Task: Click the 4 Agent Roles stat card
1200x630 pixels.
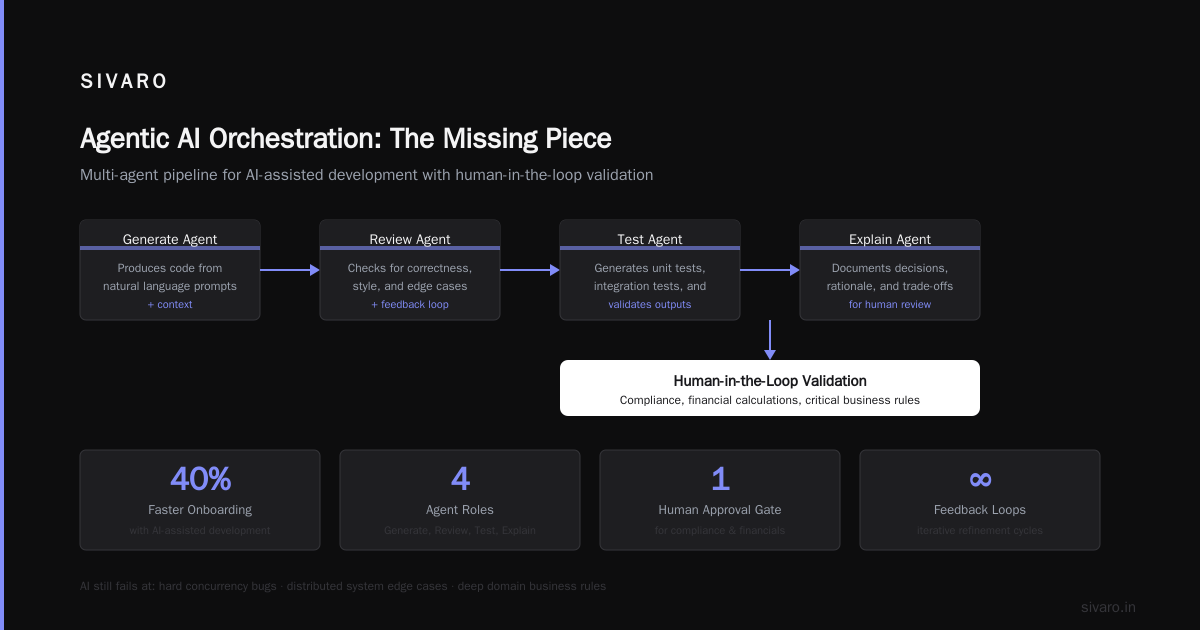Action: [x=460, y=500]
